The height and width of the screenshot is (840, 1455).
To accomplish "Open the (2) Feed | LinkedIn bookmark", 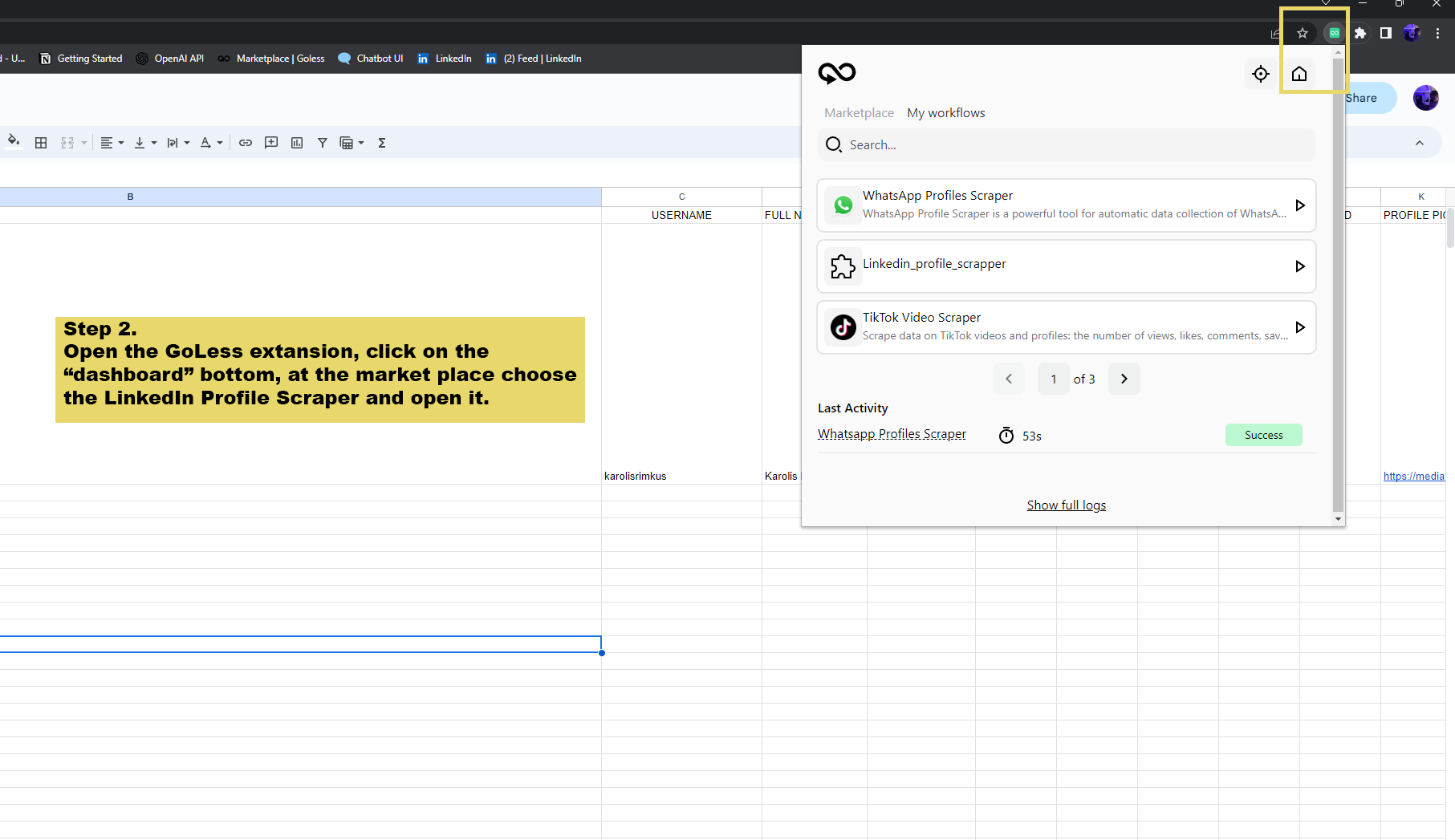I will click(x=534, y=59).
